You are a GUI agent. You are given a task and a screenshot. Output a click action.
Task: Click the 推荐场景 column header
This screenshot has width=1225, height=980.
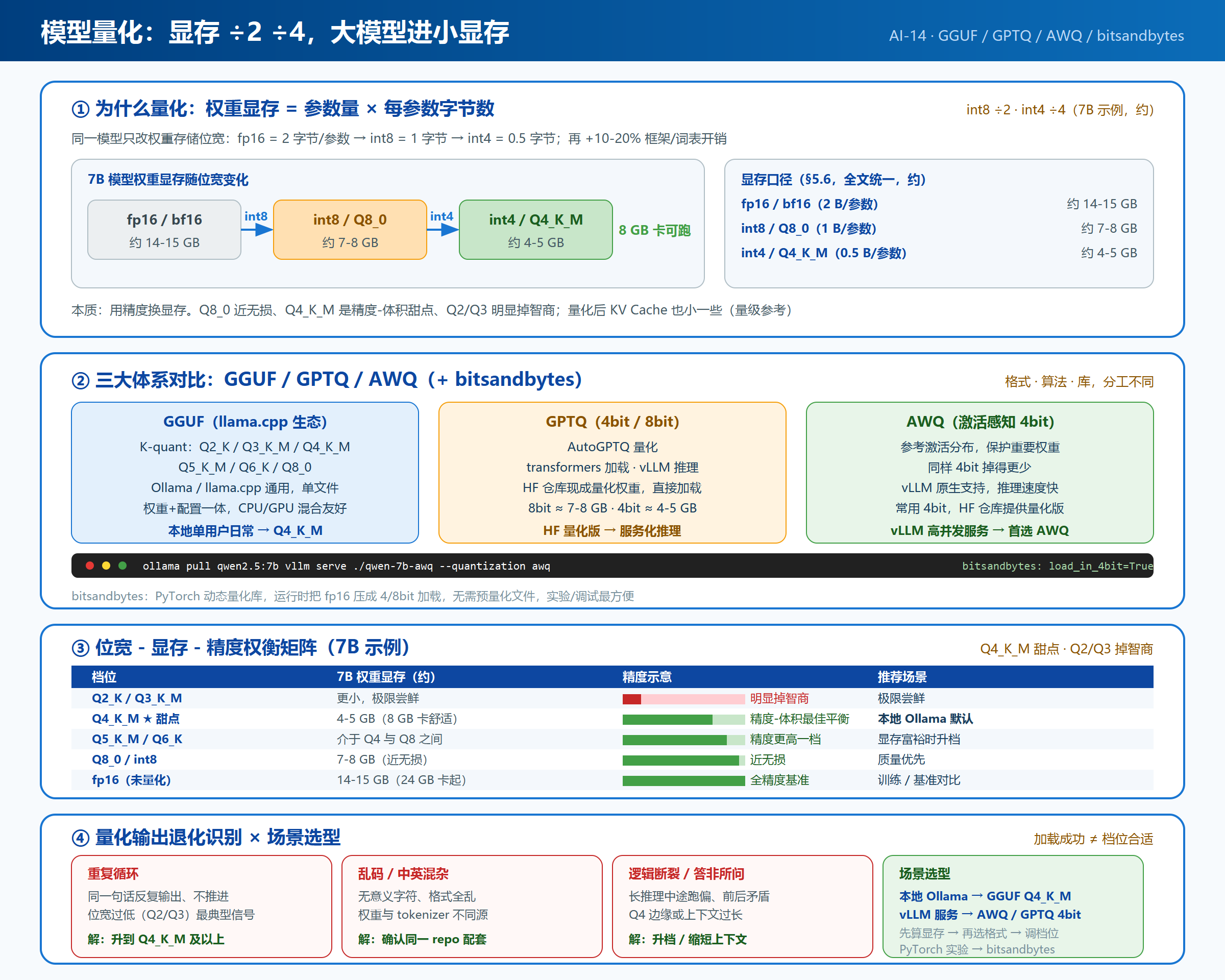pyautogui.click(x=902, y=677)
